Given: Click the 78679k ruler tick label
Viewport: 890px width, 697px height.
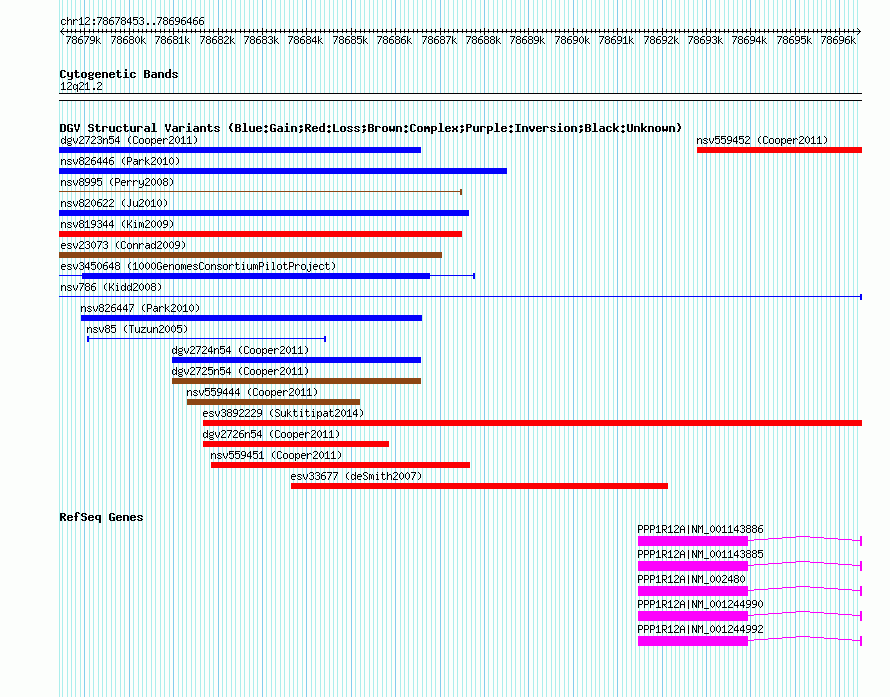Looking at the screenshot, I should point(83,40).
